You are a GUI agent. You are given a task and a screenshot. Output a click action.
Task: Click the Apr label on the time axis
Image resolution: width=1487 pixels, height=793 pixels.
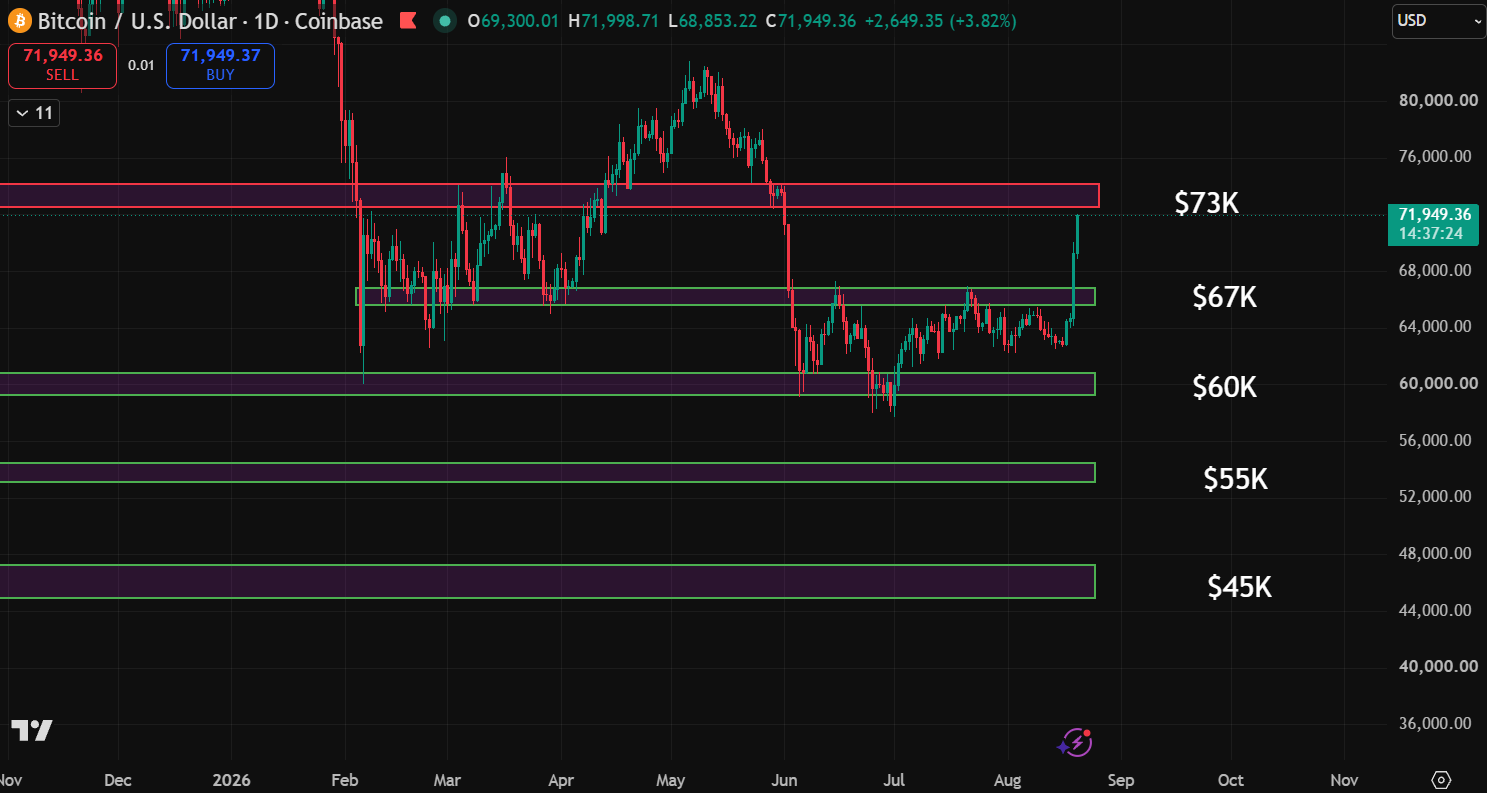tap(561, 780)
